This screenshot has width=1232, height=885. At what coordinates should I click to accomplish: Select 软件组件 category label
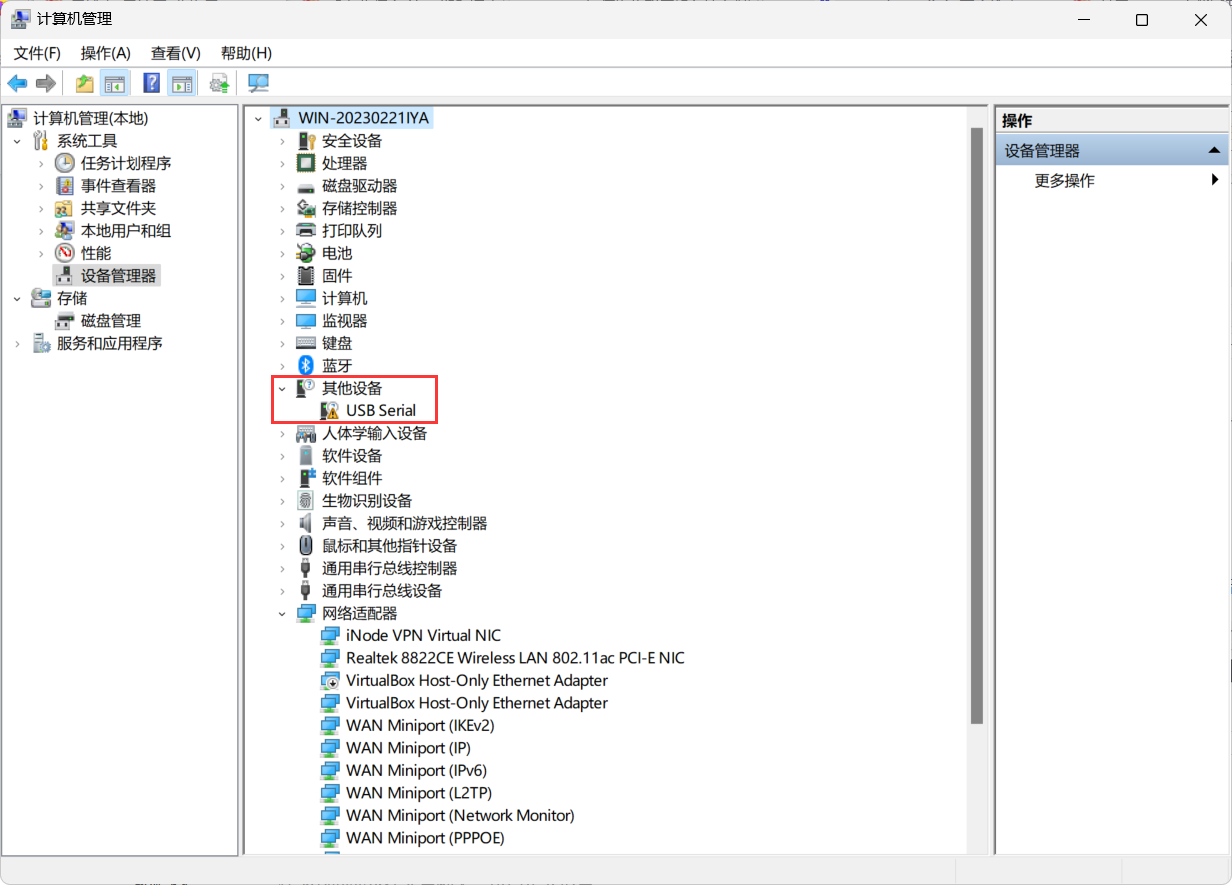pos(352,478)
